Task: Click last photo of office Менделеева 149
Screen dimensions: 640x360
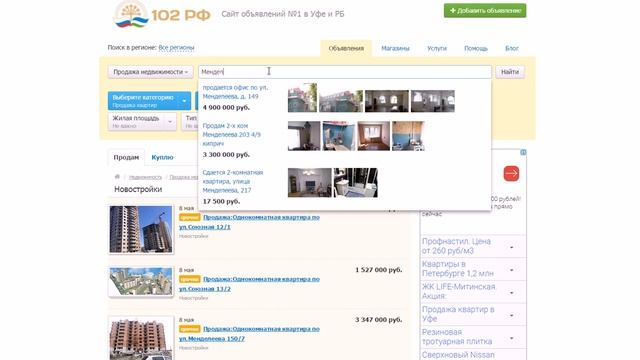Action: click(x=433, y=101)
